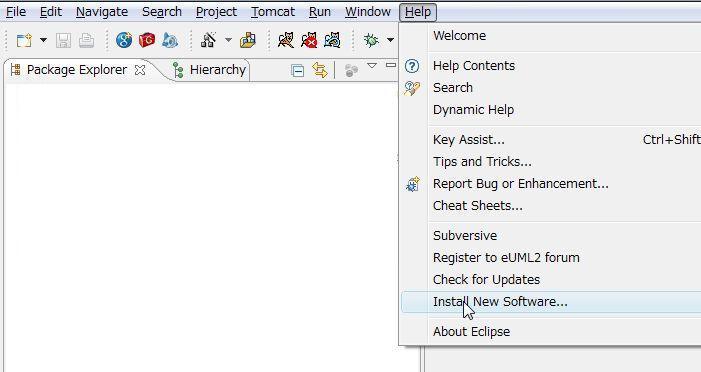Screen dimensions: 701x372
Task: Open the Window menu
Action: click(368, 12)
